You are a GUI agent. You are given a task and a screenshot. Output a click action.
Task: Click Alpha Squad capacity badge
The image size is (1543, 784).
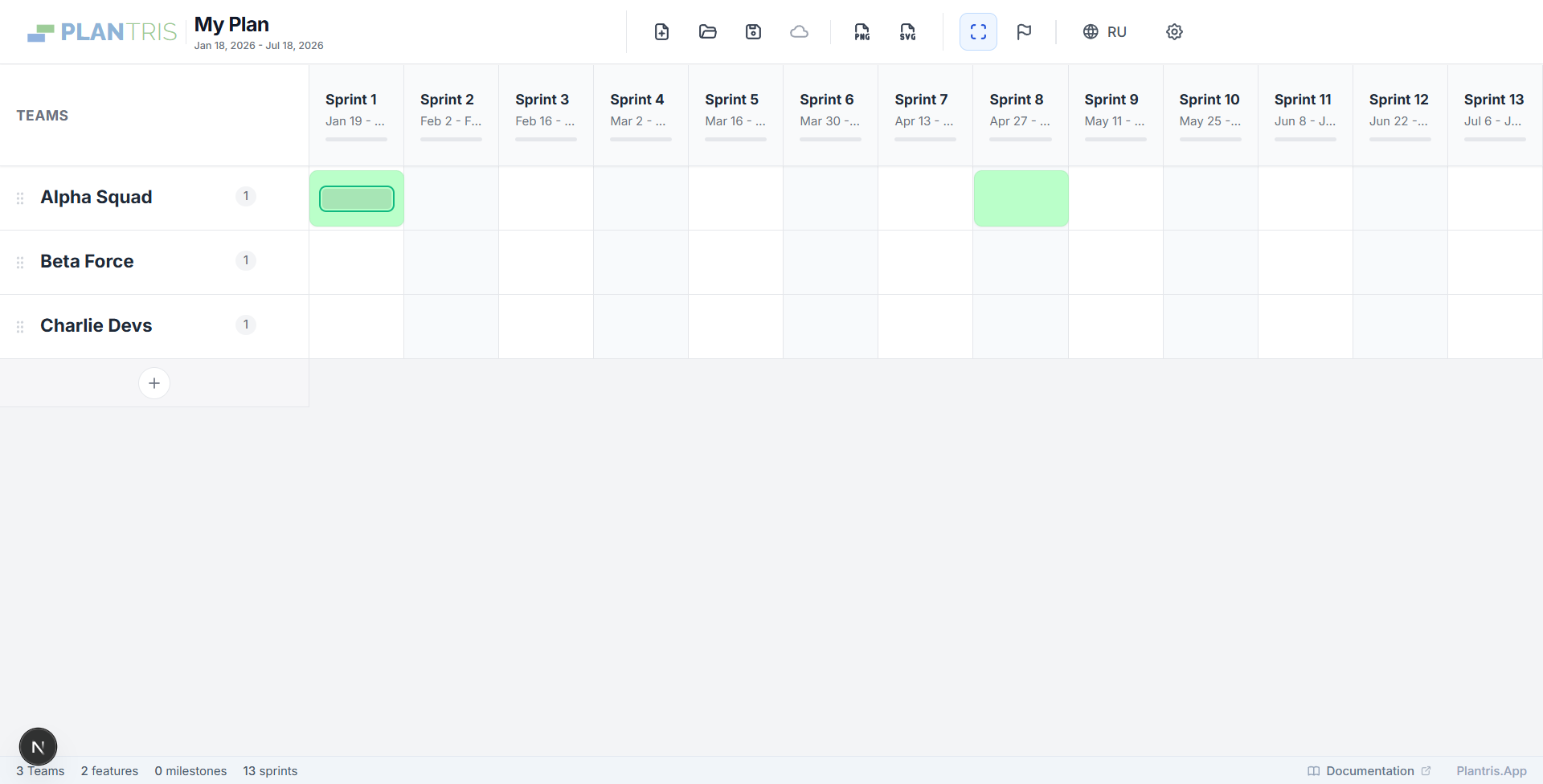246,196
